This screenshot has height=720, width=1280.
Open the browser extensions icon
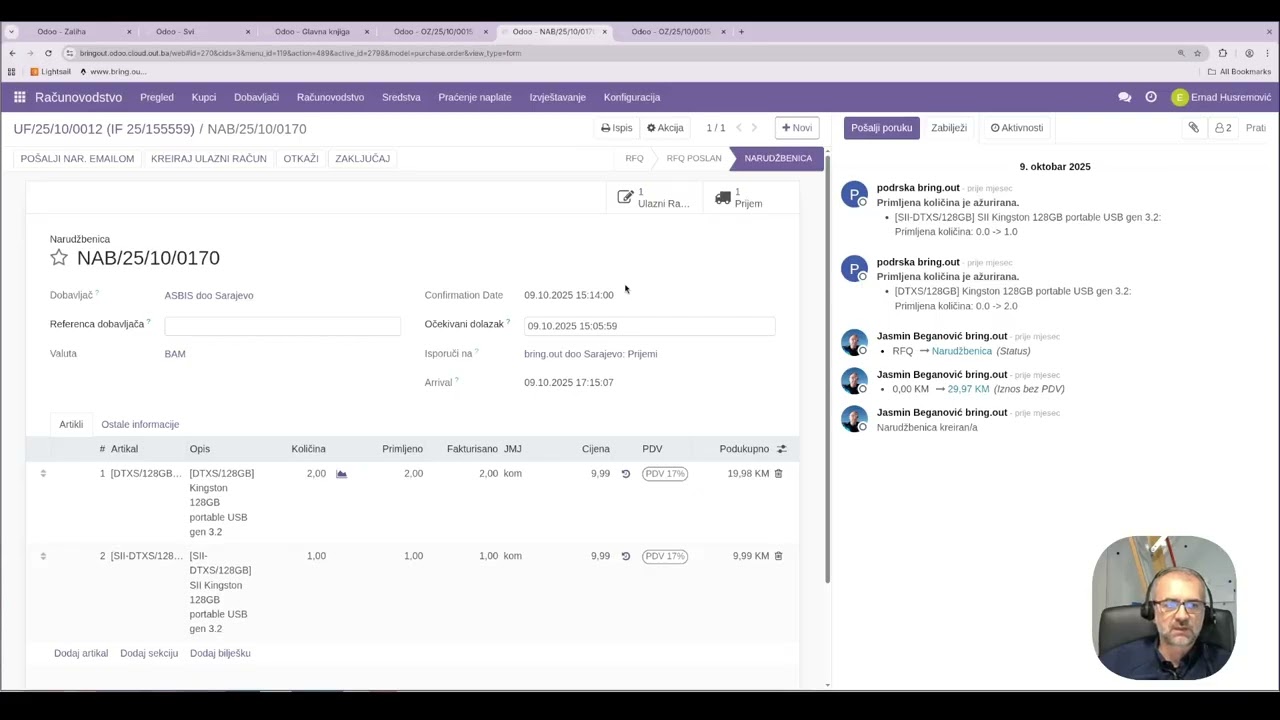coord(1222,53)
